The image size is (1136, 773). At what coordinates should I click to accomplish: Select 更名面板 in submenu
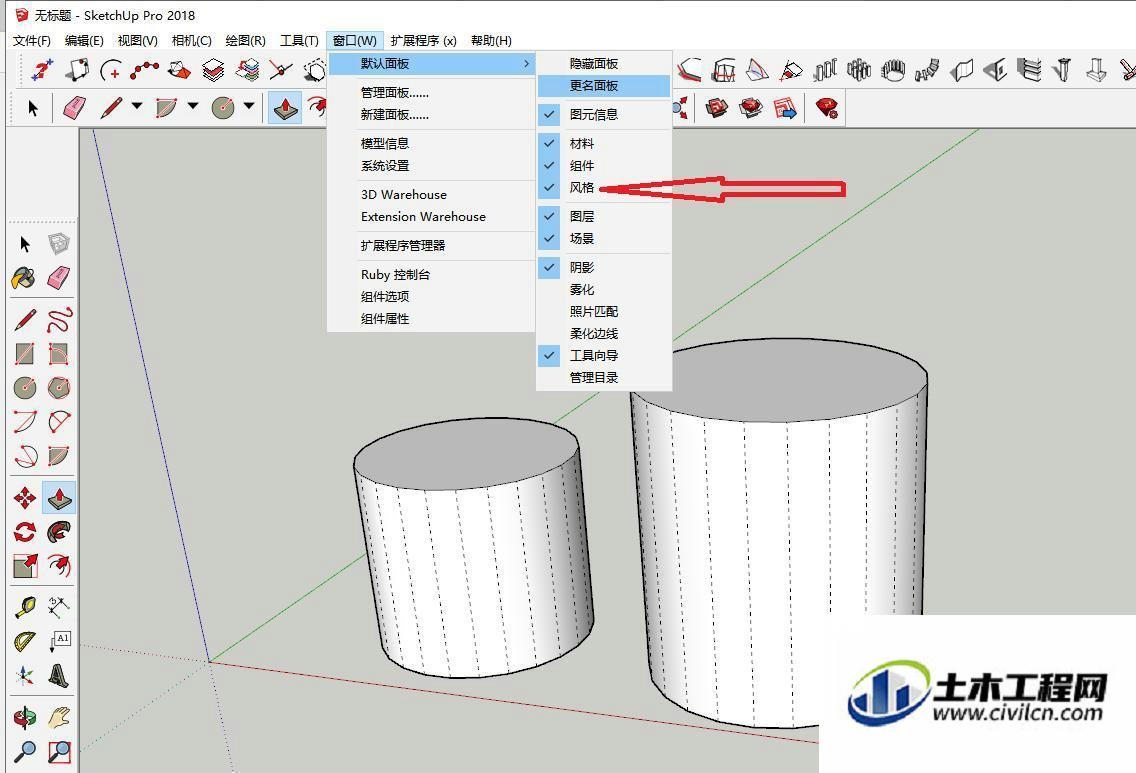(x=604, y=85)
